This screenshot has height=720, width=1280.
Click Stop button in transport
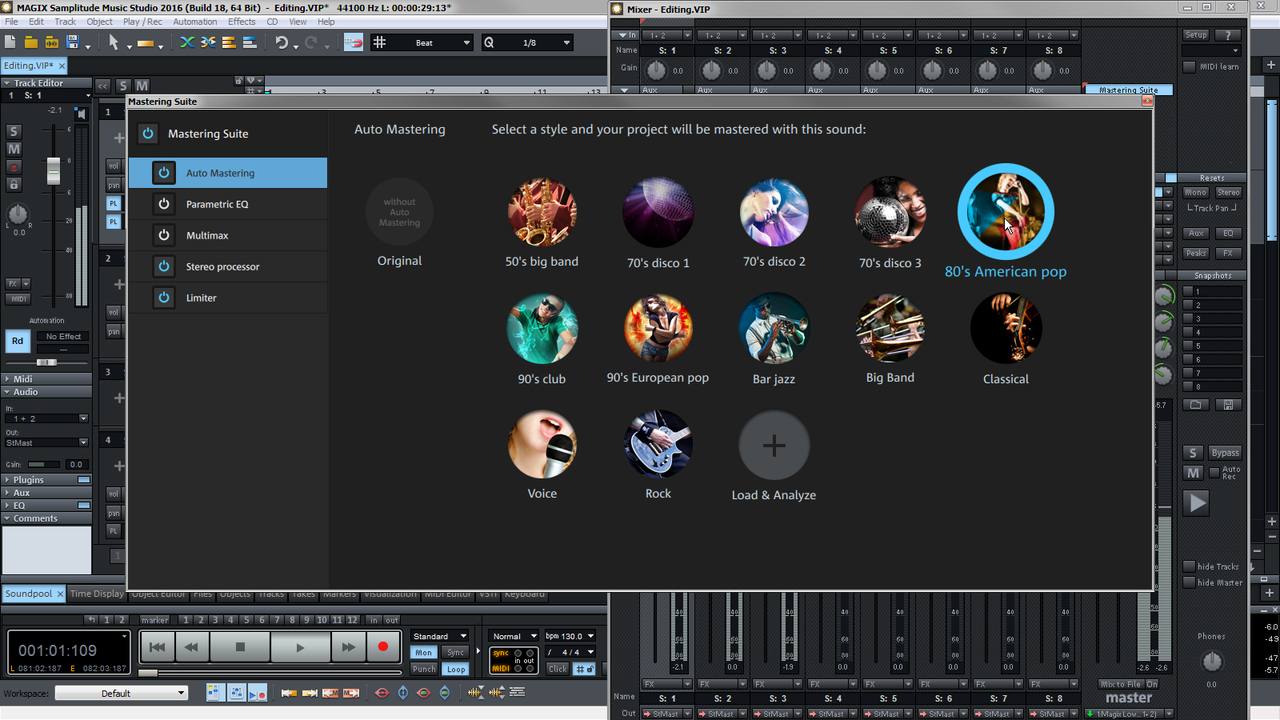[240, 647]
